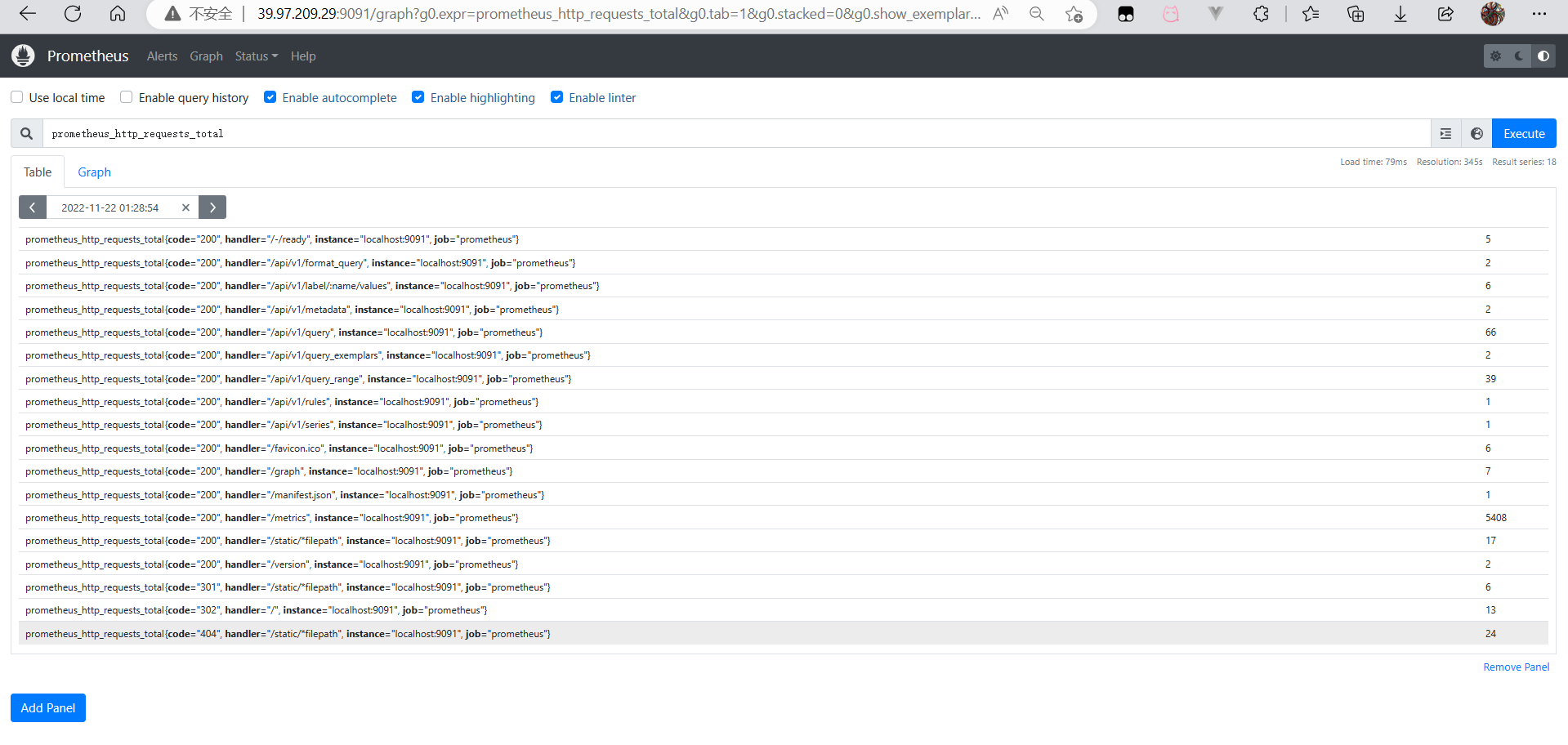The width and height of the screenshot is (1568, 745).
Task: Click the row with handler="/manifest.json"
Action: (x=784, y=495)
